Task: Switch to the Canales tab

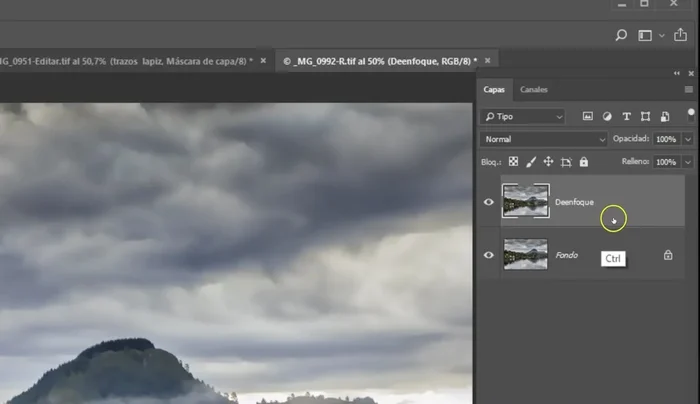Action: 534,90
